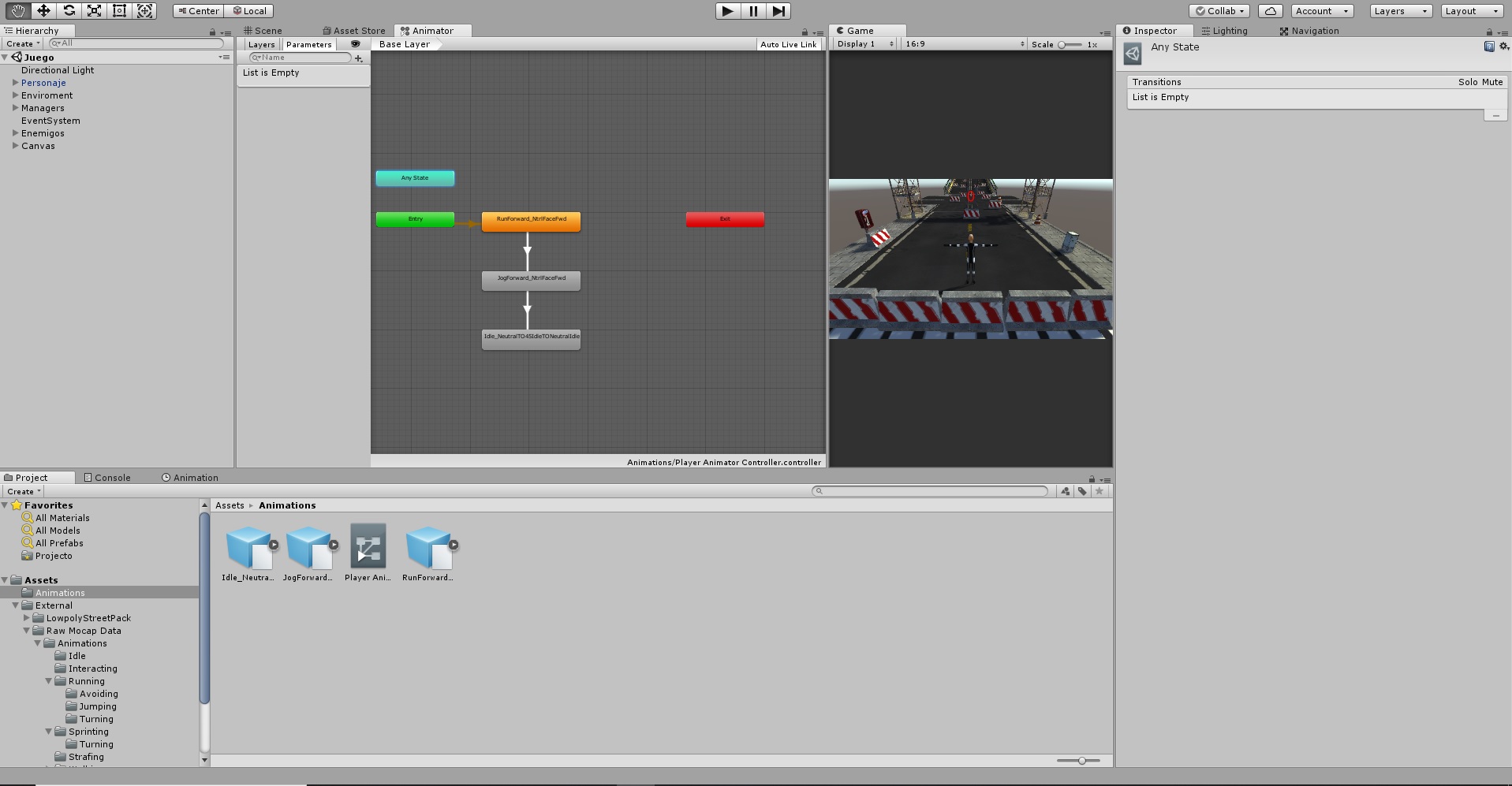Add new animator parameter plus button
The width and height of the screenshot is (1512, 786).
coord(359,58)
